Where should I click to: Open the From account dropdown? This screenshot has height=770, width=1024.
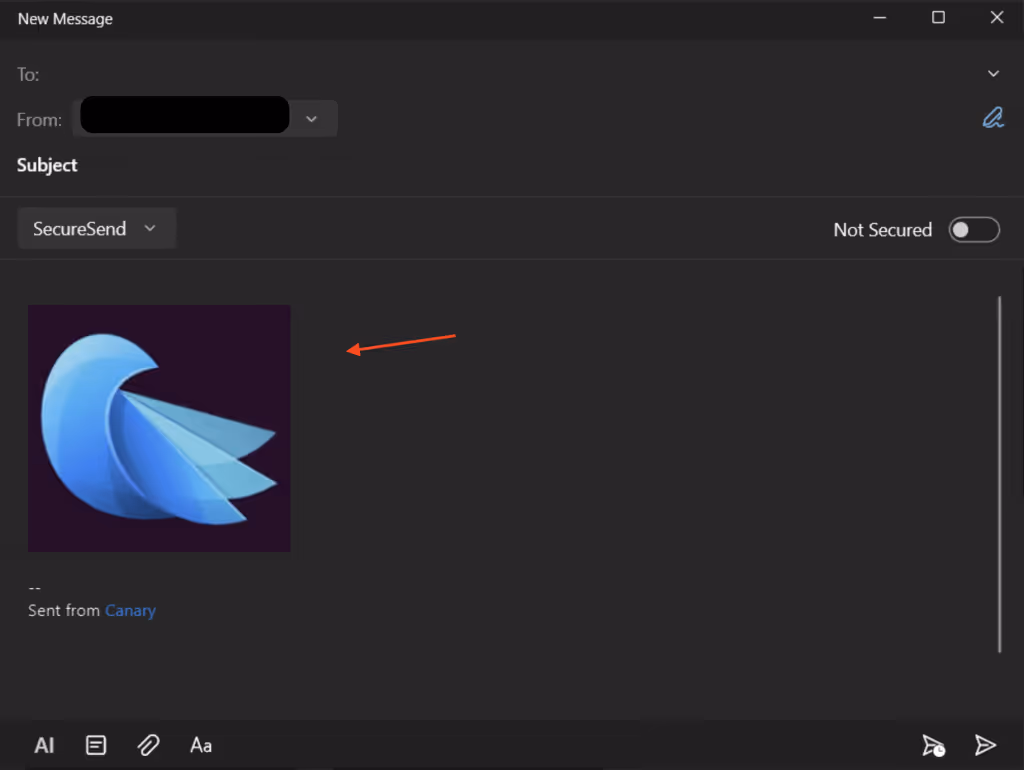312,119
